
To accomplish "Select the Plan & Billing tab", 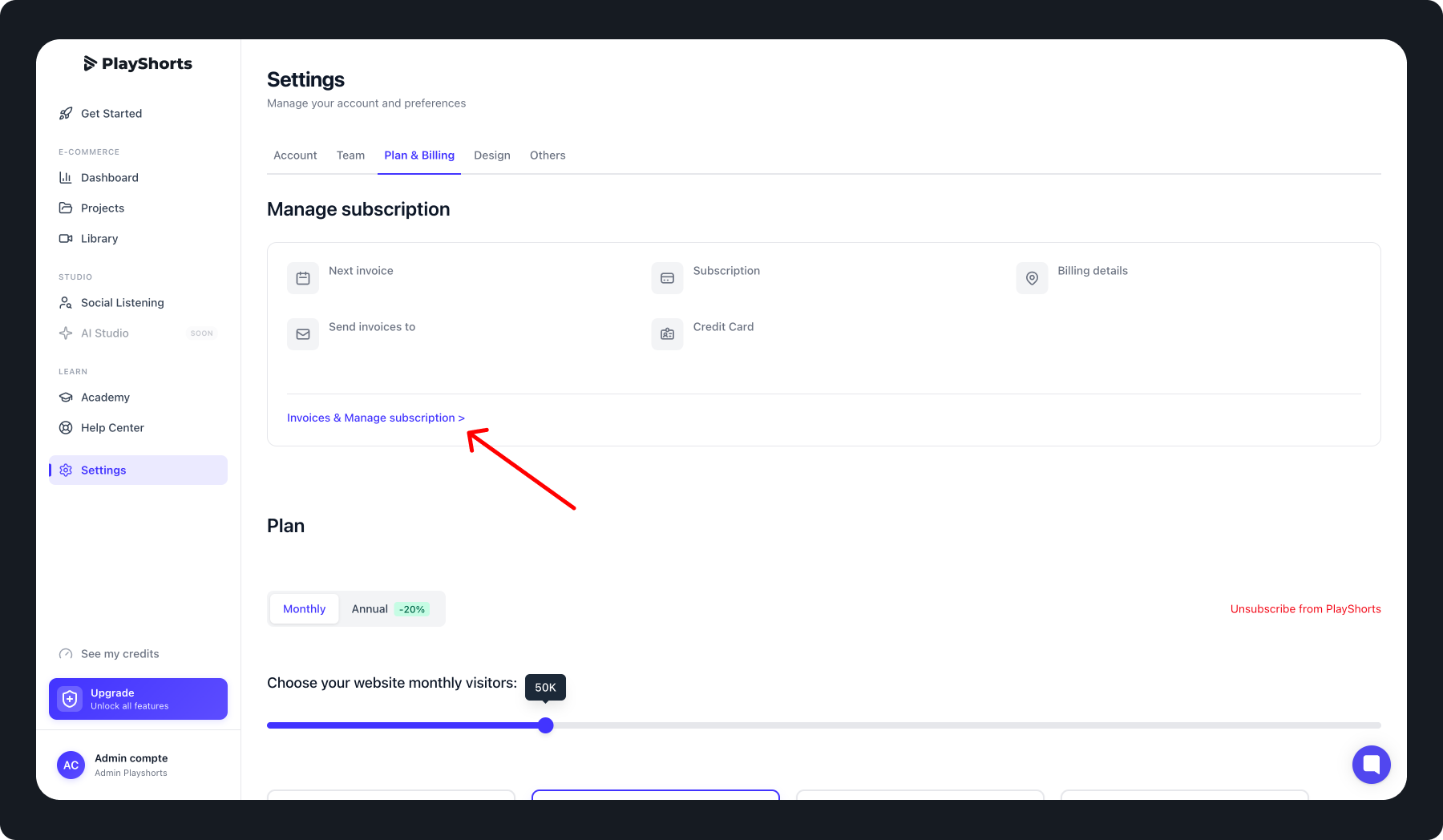I will point(419,155).
